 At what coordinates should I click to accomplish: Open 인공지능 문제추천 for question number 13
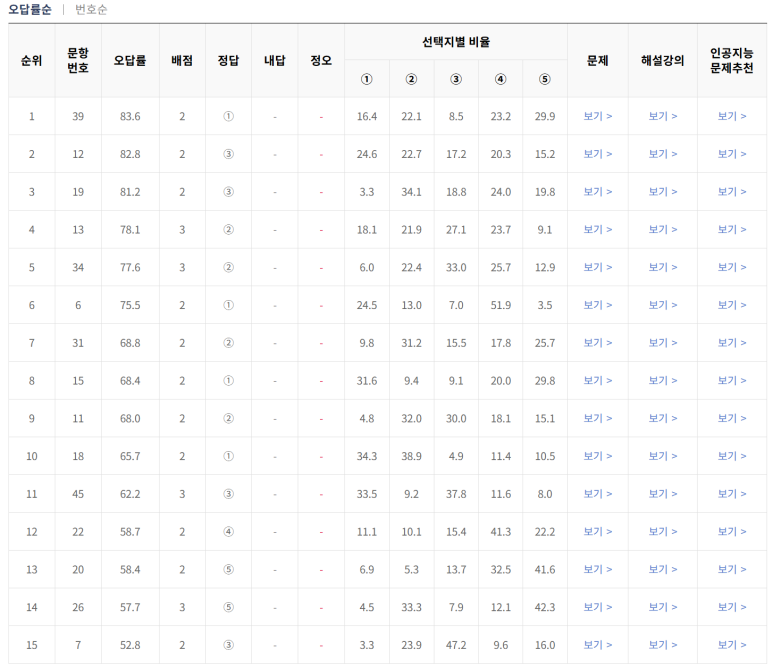click(731, 230)
